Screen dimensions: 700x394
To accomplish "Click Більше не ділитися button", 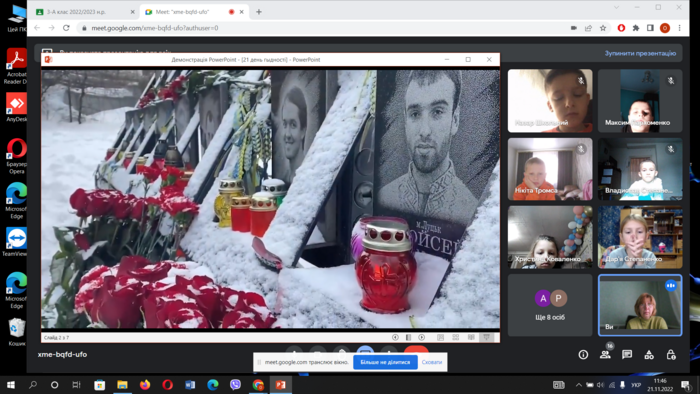I will pyautogui.click(x=385, y=362).
